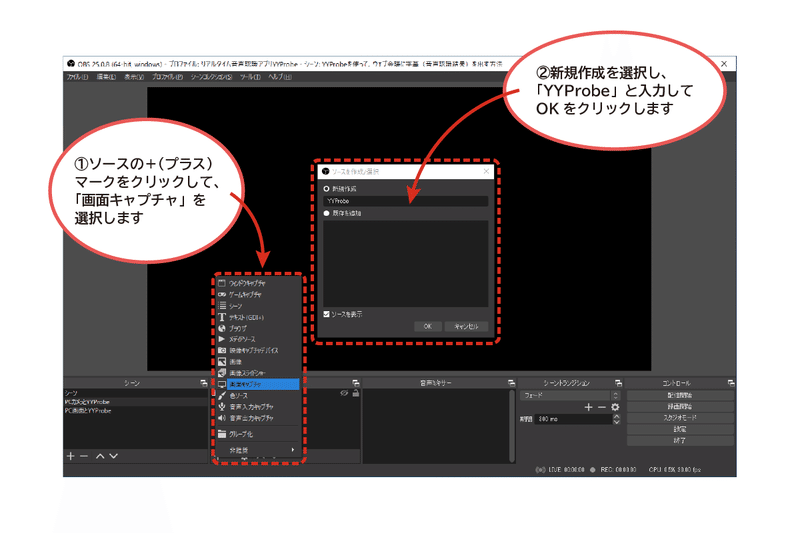Select Media Source play icon
This screenshot has height=533, width=800.
(222, 339)
